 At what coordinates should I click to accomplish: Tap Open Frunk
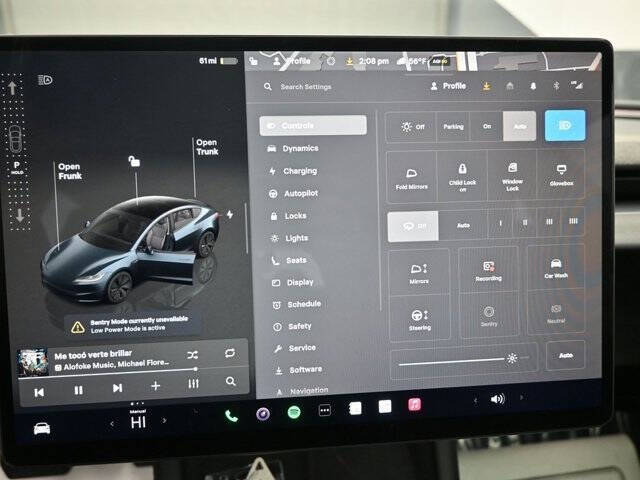click(69, 171)
